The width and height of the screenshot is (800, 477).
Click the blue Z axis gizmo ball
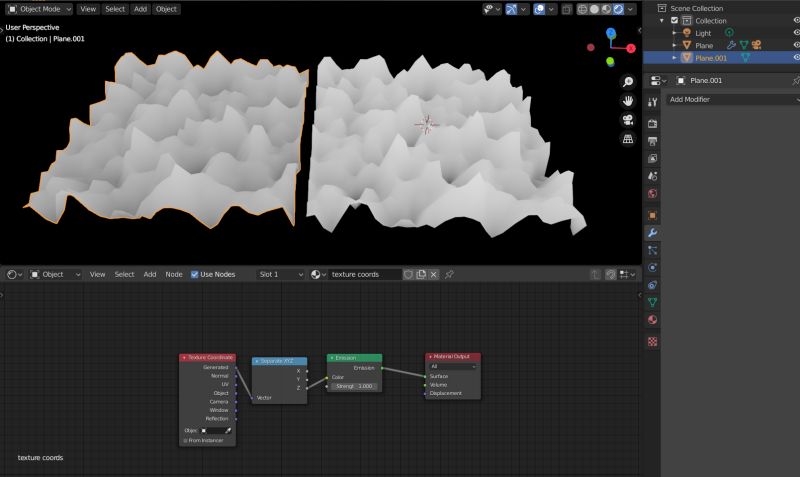(611, 33)
